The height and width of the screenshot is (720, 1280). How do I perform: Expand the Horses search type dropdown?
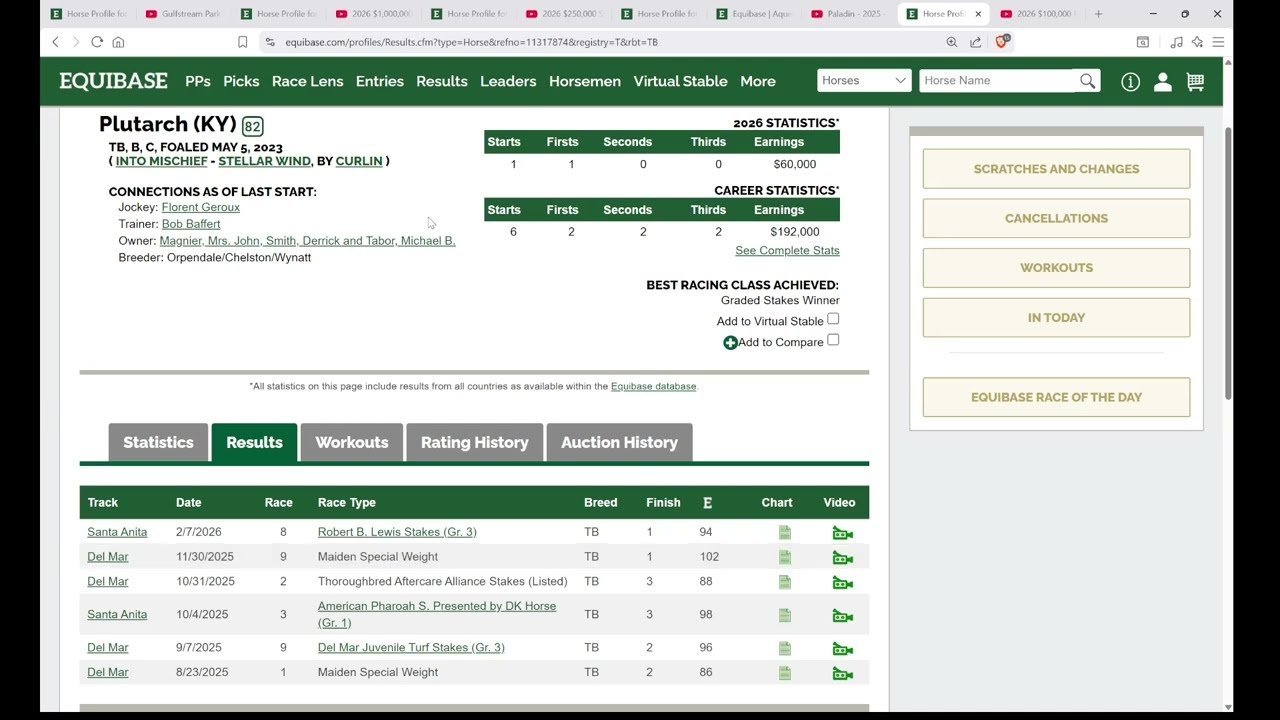864,81
